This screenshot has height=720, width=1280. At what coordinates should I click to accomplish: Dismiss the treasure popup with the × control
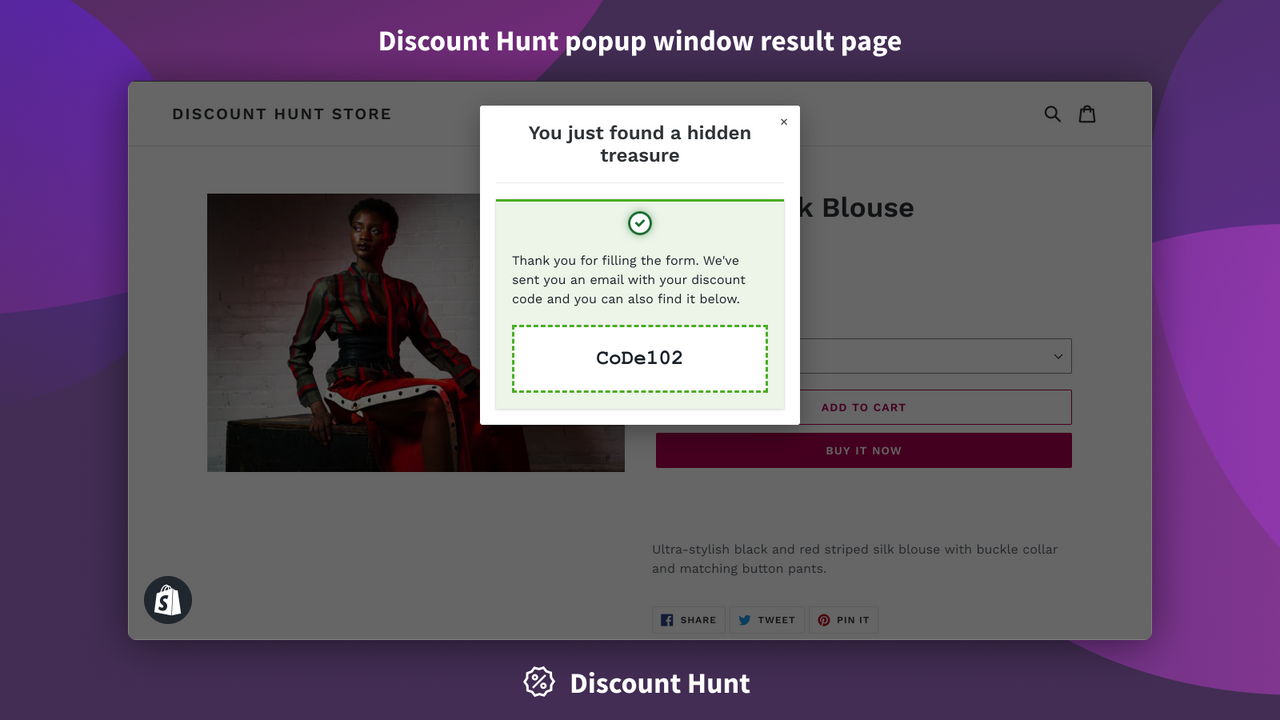pos(784,121)
